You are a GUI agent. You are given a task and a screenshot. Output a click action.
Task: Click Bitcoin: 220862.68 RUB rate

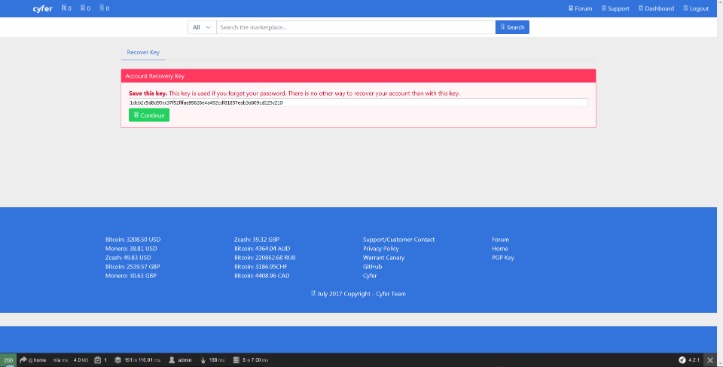tap(265, 258)
